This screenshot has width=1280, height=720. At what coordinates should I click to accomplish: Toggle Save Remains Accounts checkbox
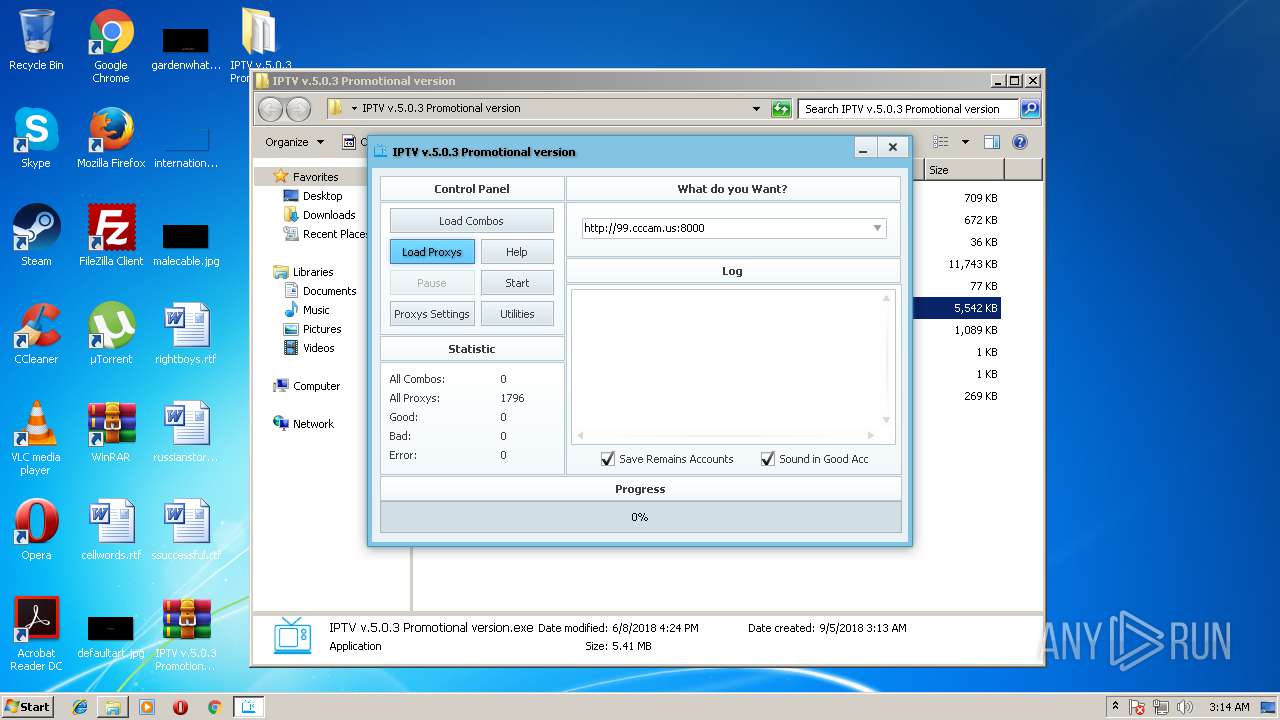[608, 459]
